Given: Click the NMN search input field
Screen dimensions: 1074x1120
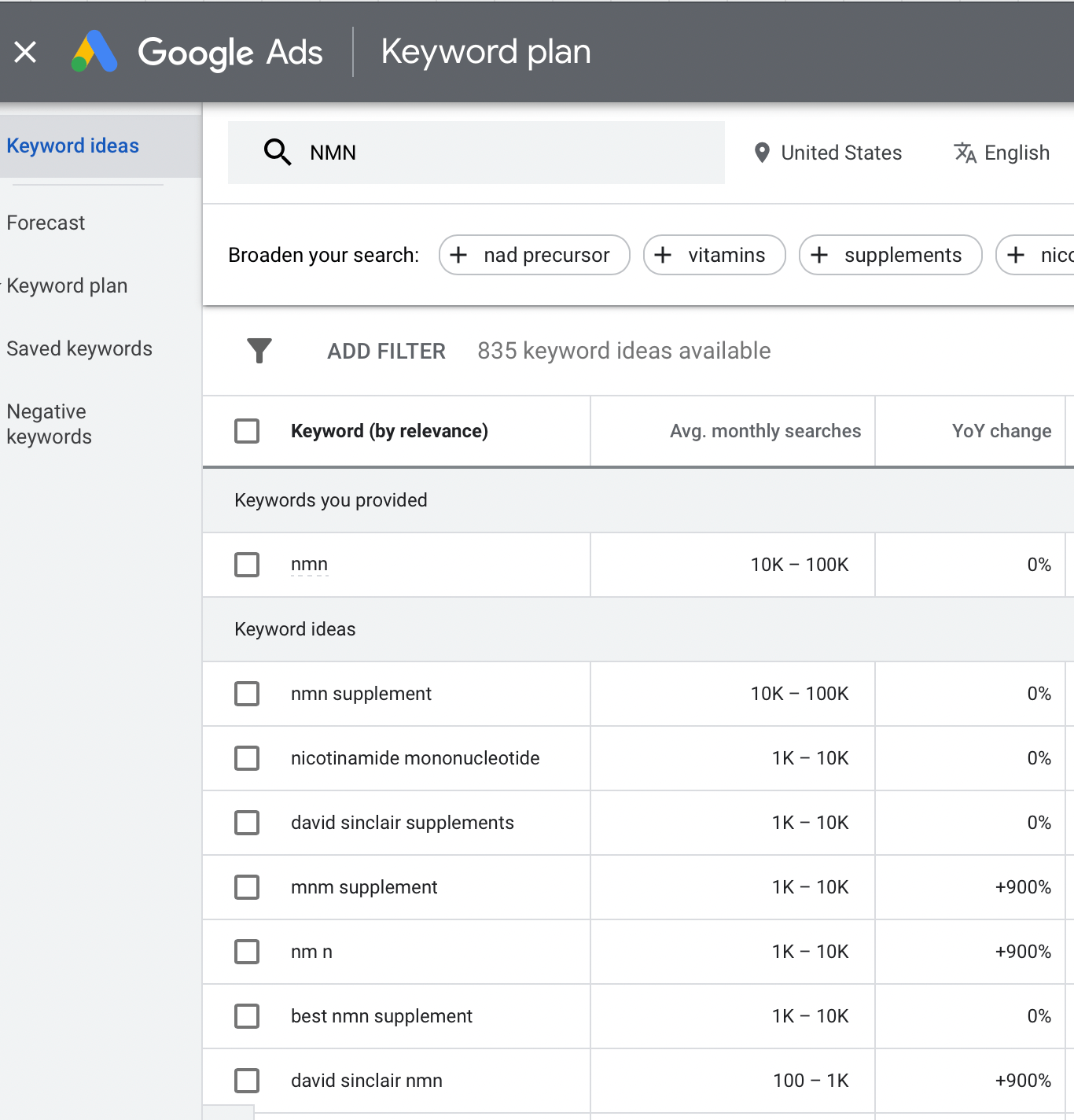Looking at the screenshot, I should click(476, 153).
